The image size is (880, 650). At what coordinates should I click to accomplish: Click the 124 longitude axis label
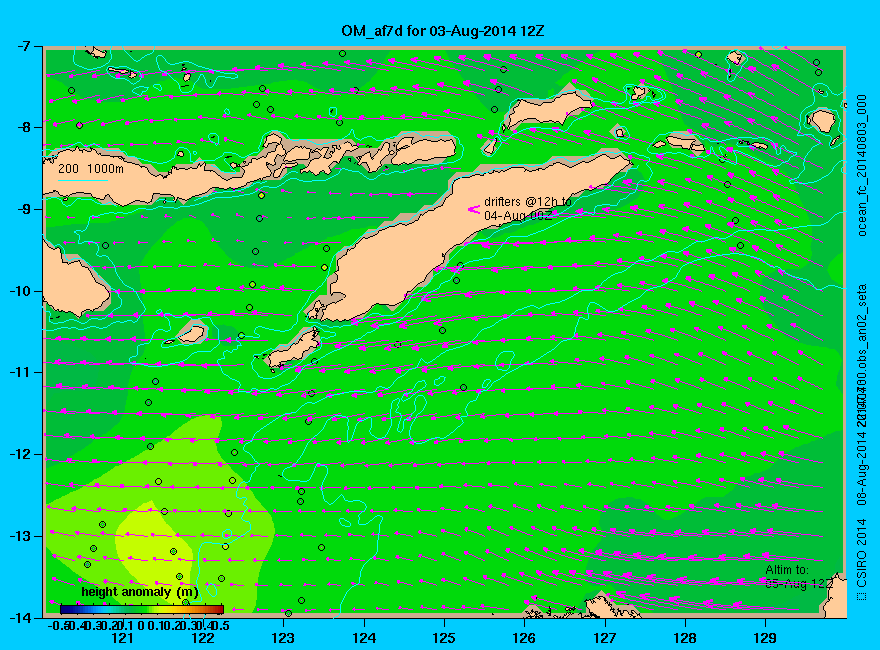(364, 638)
